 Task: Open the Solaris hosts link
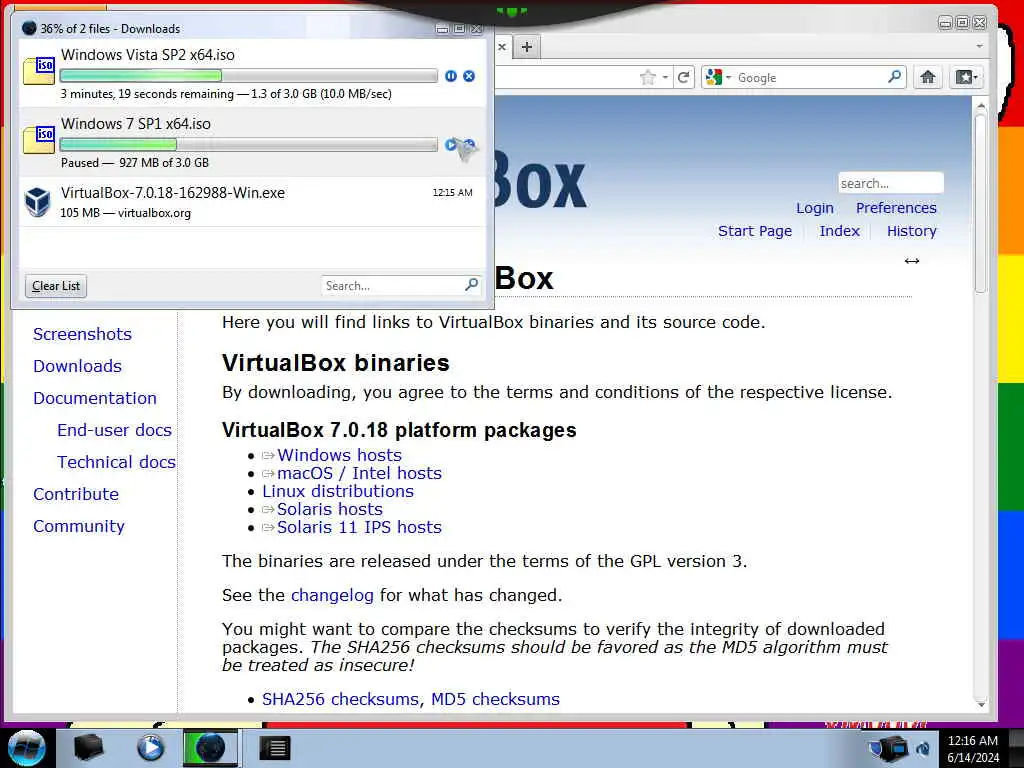[x=329, y=509]
